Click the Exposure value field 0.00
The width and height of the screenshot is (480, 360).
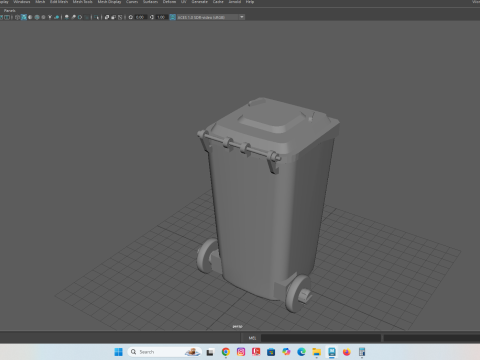140,17
